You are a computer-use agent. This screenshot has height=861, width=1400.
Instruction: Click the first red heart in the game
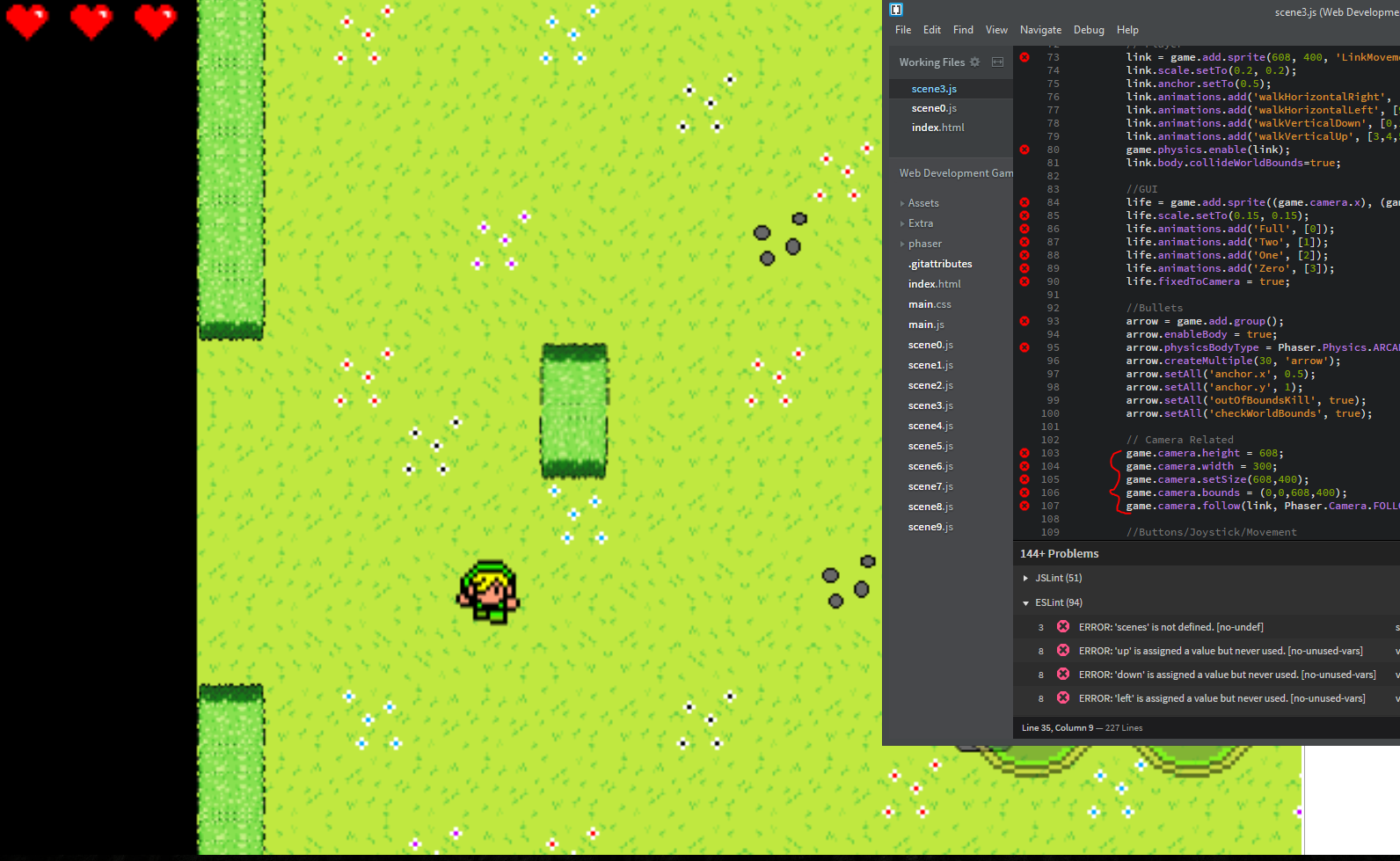(x=27, y=21)
